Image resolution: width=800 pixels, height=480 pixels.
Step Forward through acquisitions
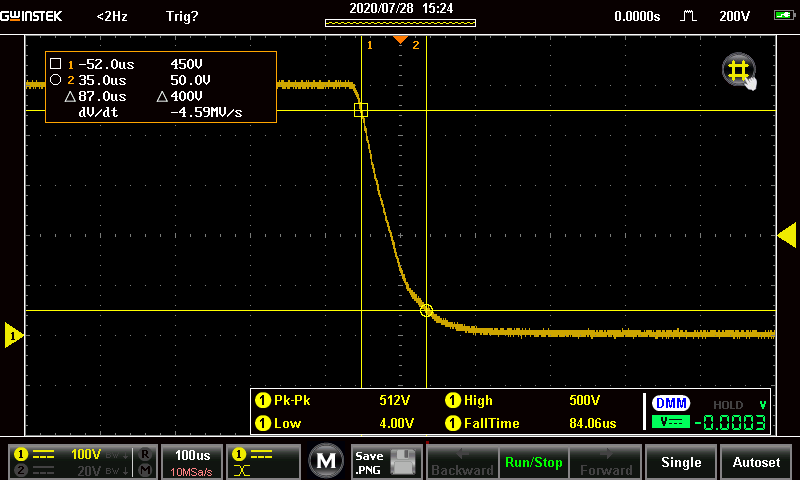tap(606, 461)
